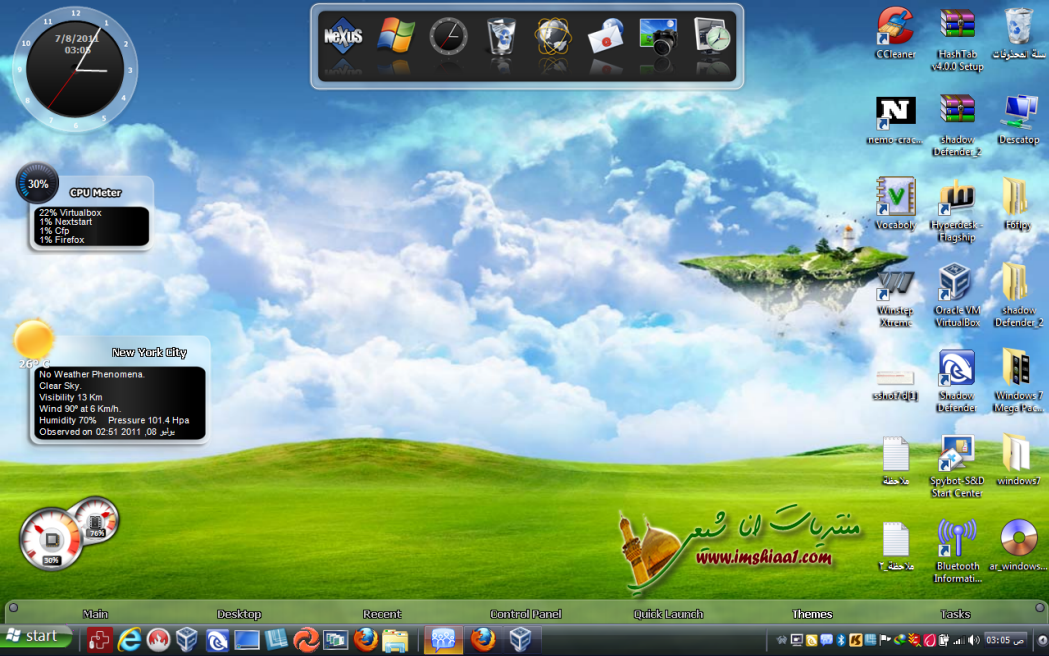Open the Tasks tab on the shelf
Viewport: 1049px width, 656px height.
pos(955,614)
